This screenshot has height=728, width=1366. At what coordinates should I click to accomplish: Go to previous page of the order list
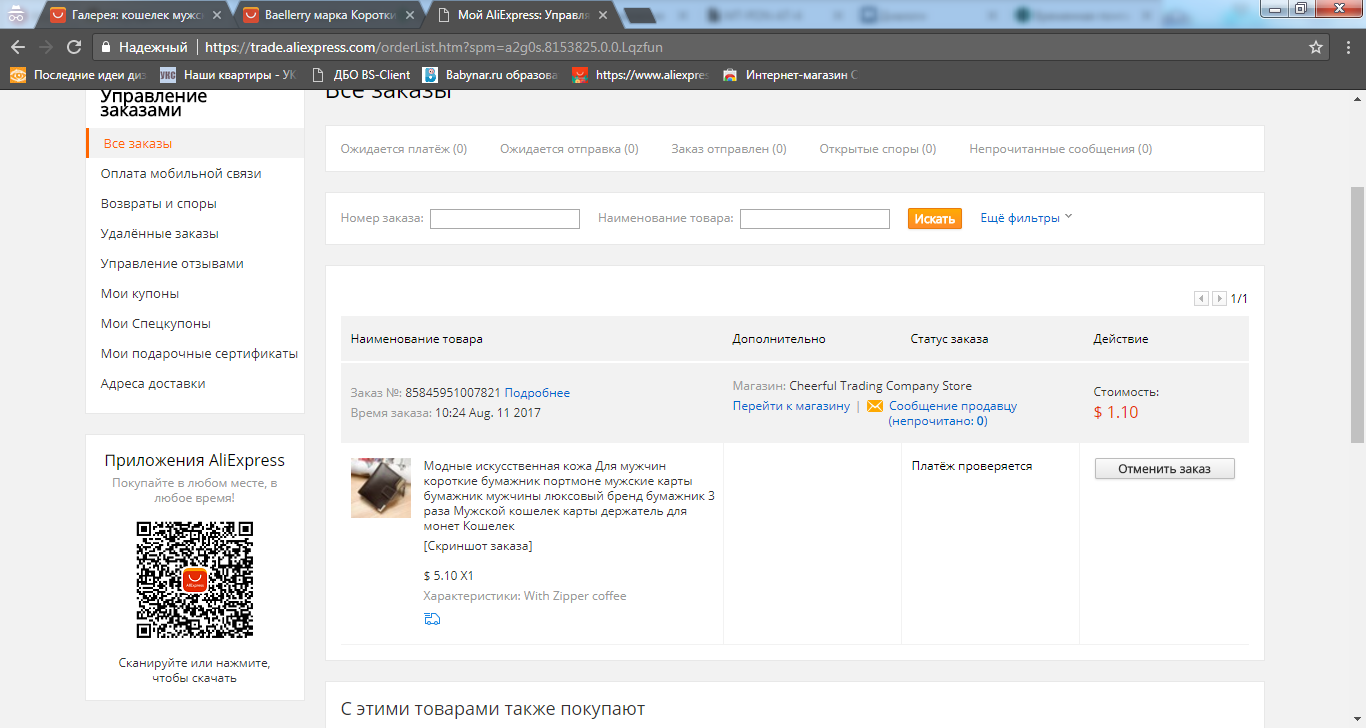1201,298
